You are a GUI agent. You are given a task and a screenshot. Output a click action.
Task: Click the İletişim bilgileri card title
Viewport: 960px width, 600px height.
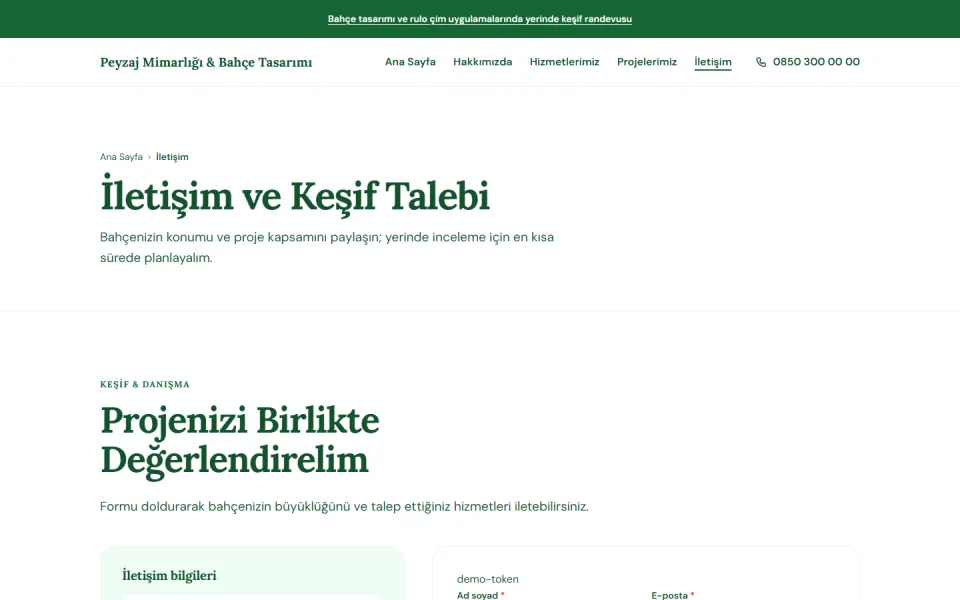pyautogui.click(x=169, y=576)
